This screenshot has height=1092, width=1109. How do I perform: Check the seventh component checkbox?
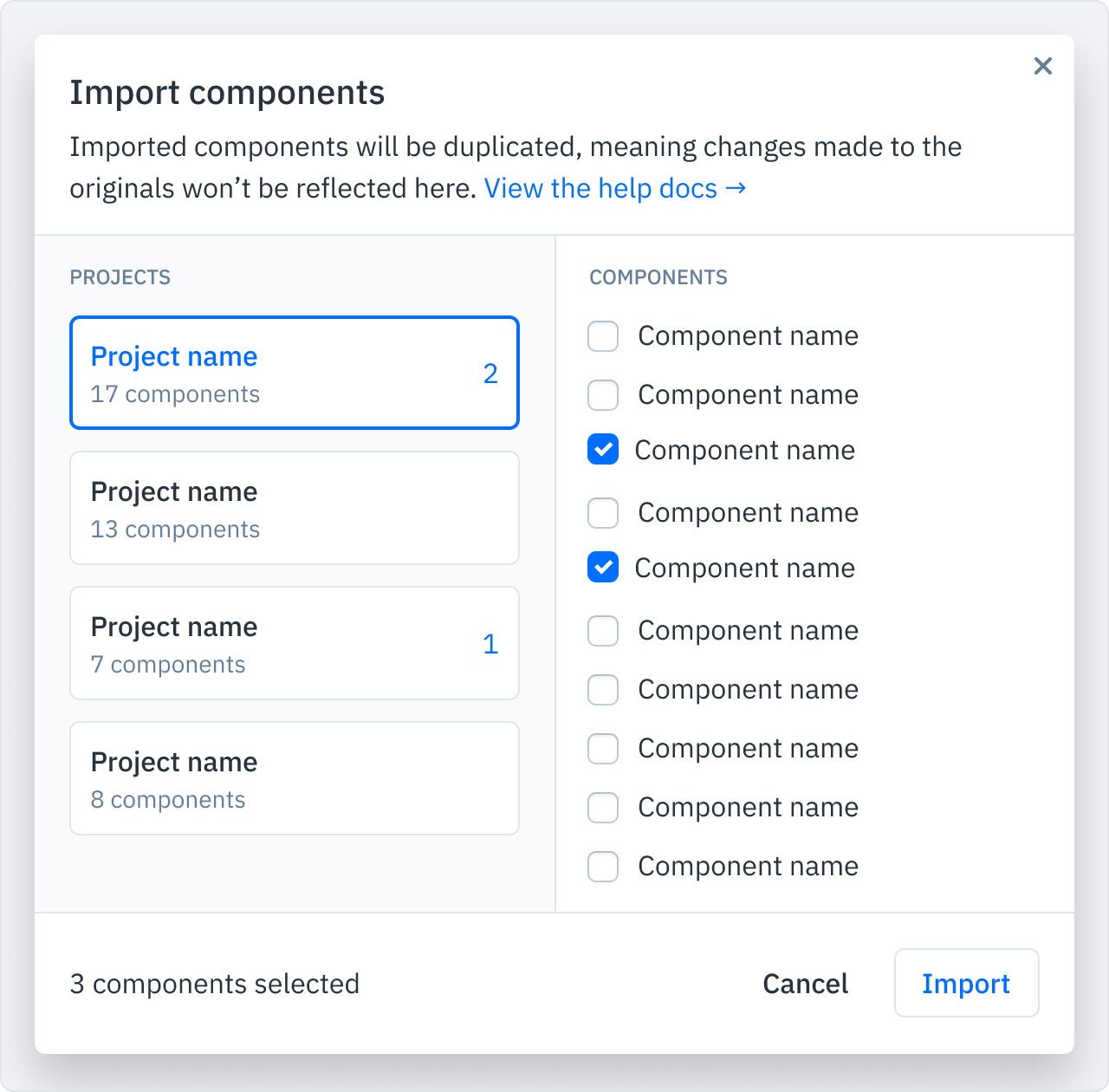[602, 690]
